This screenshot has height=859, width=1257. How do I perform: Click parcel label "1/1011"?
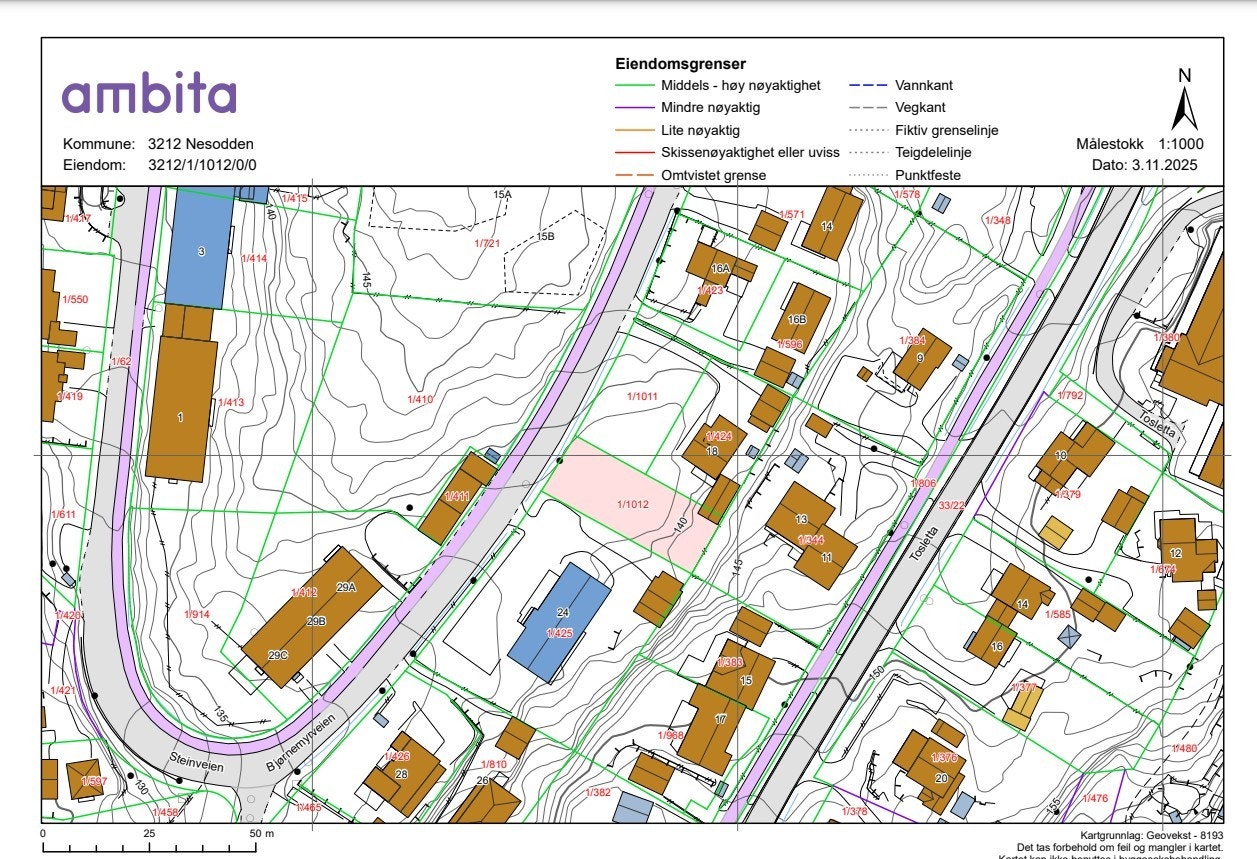click(643, 397)
